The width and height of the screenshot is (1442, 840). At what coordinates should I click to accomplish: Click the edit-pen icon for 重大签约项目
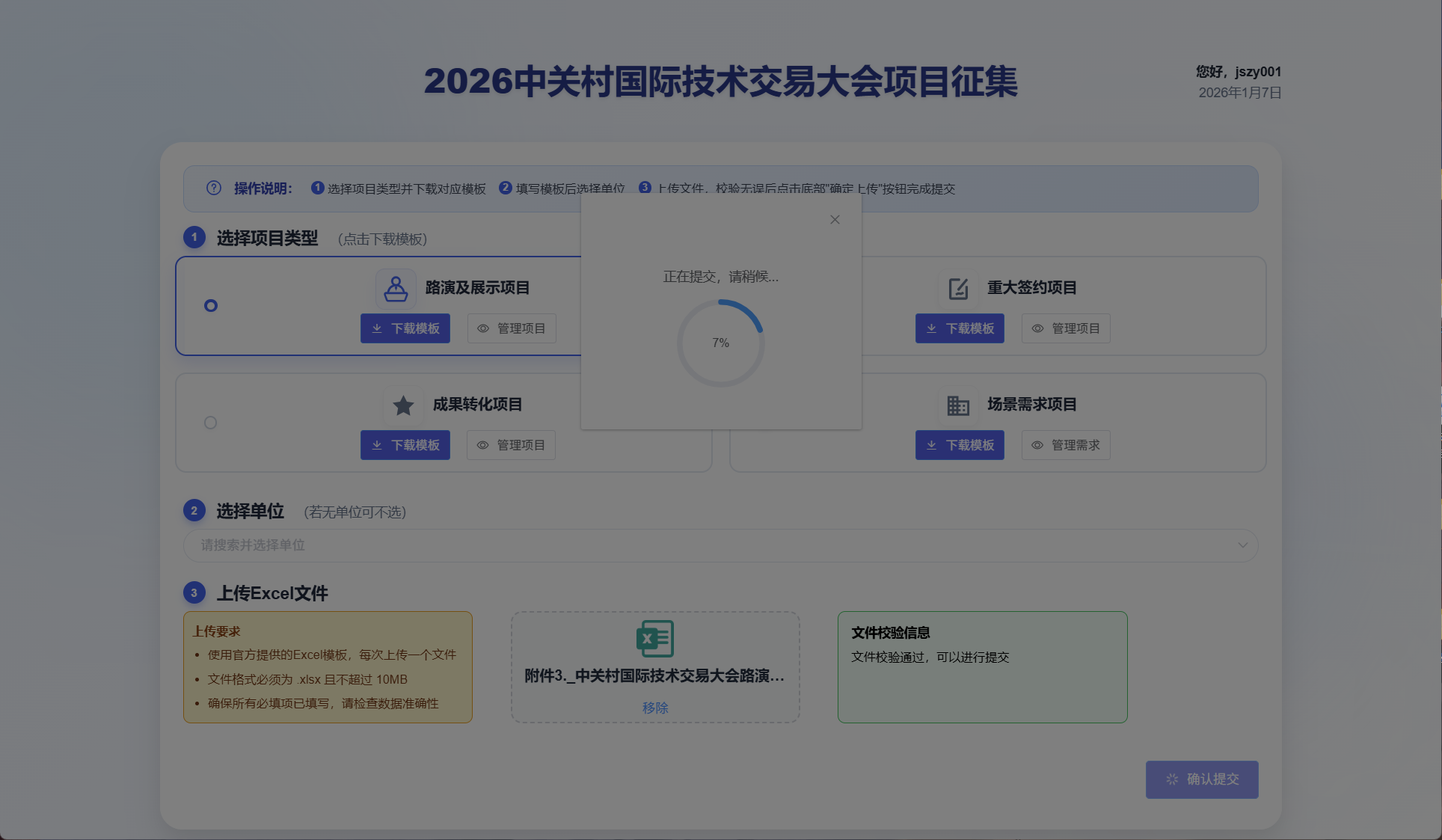click(x=958, y=289)
